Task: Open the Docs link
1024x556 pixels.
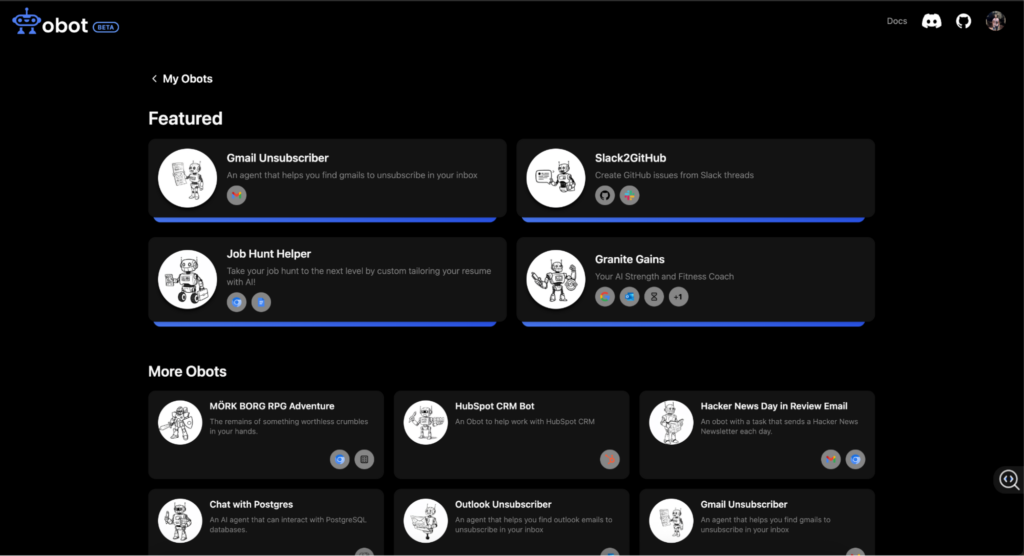Action: [897, 21]
